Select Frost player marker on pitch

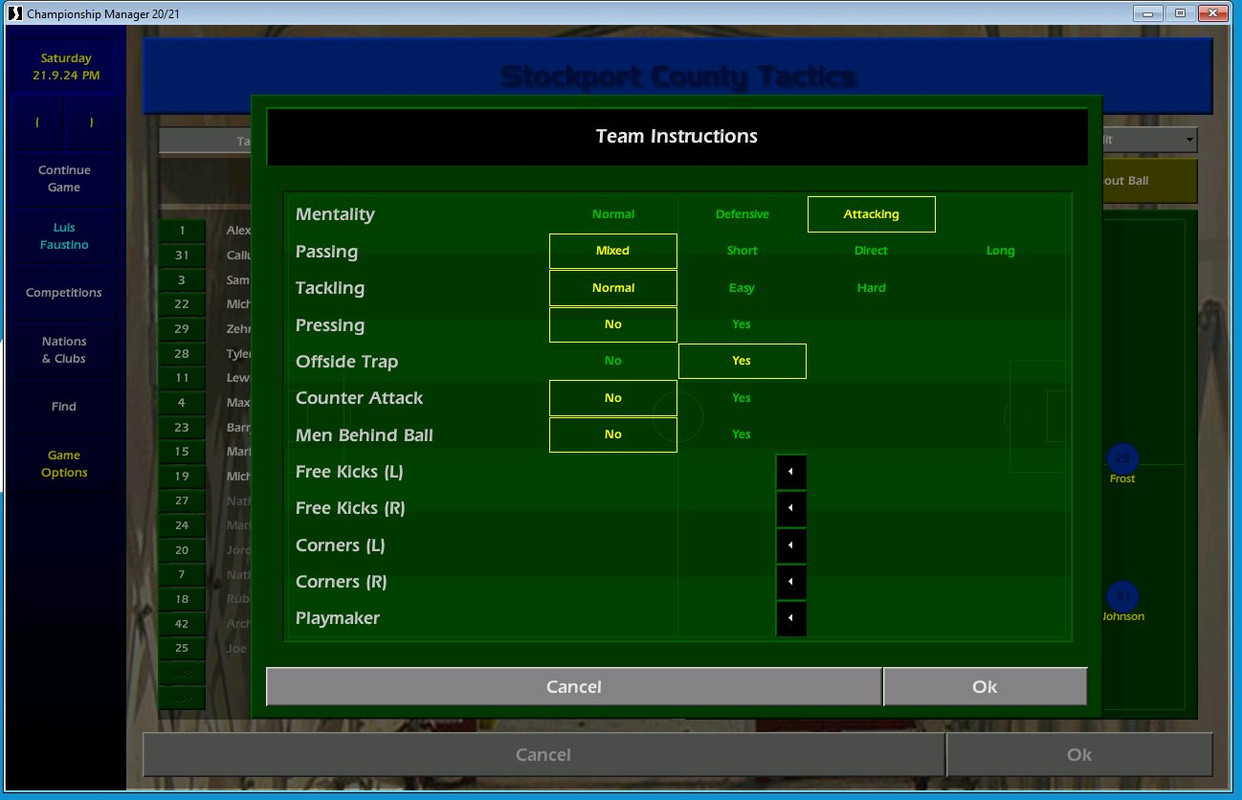tap(1122, 459)
